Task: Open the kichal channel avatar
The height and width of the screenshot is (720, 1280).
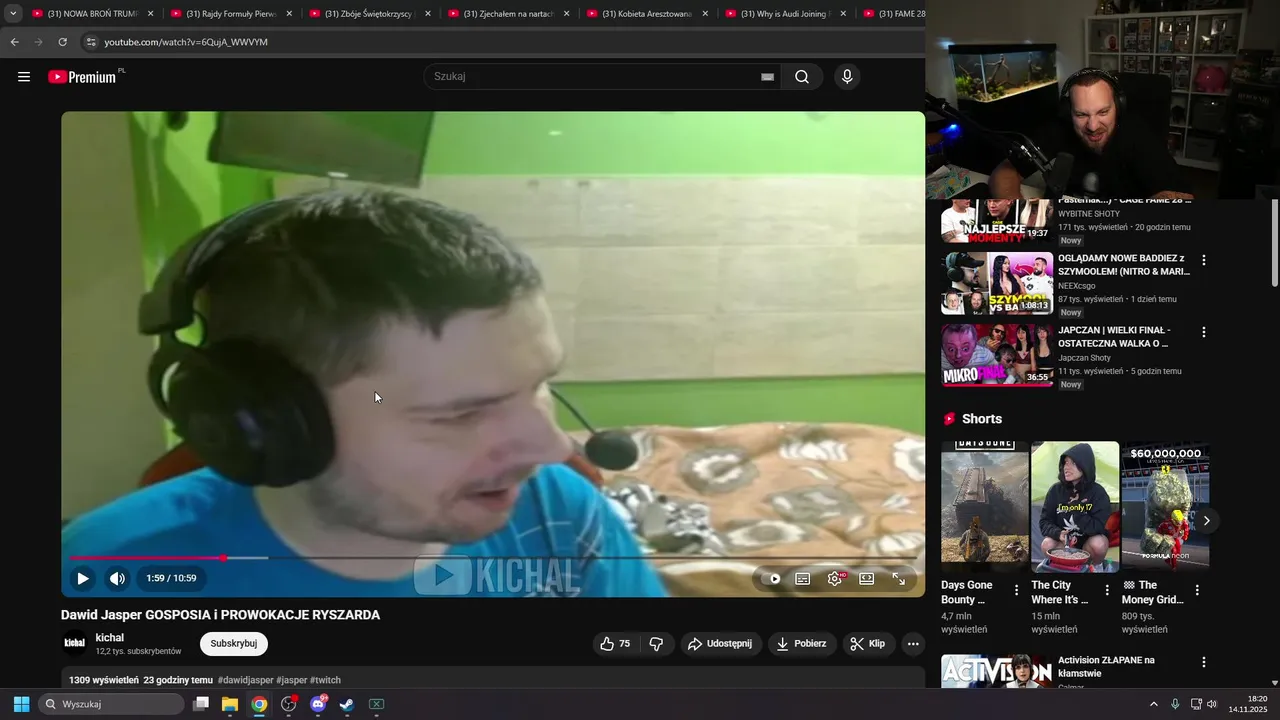Action: 75,644
